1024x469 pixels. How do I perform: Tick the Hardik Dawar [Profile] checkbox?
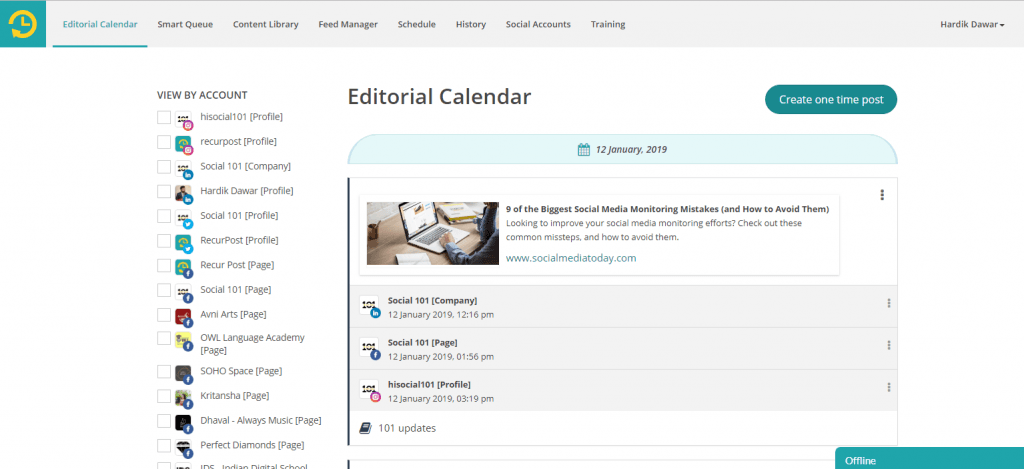pos(164,191)
